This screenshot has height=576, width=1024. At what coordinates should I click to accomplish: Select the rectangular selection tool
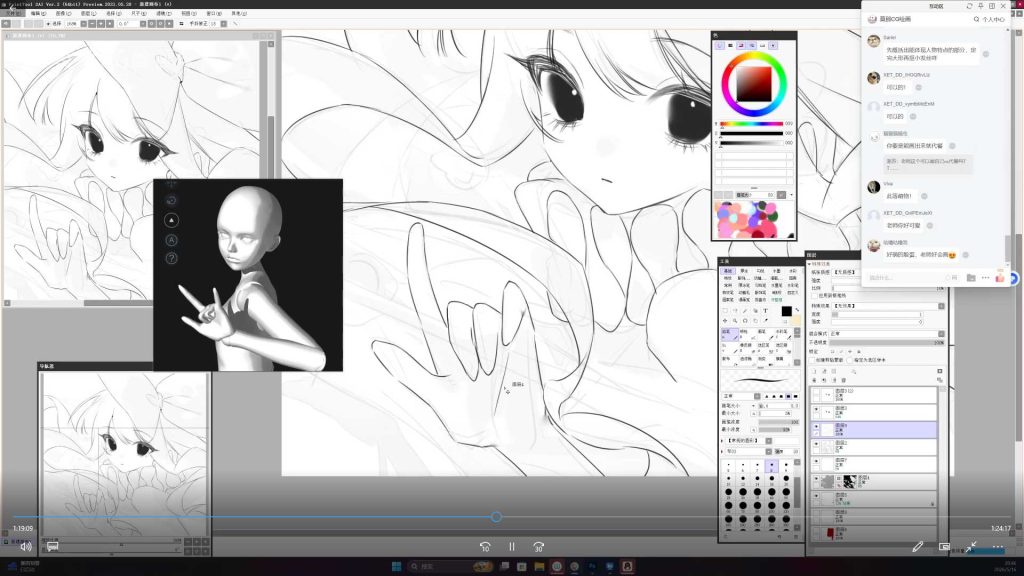(725, 311)
